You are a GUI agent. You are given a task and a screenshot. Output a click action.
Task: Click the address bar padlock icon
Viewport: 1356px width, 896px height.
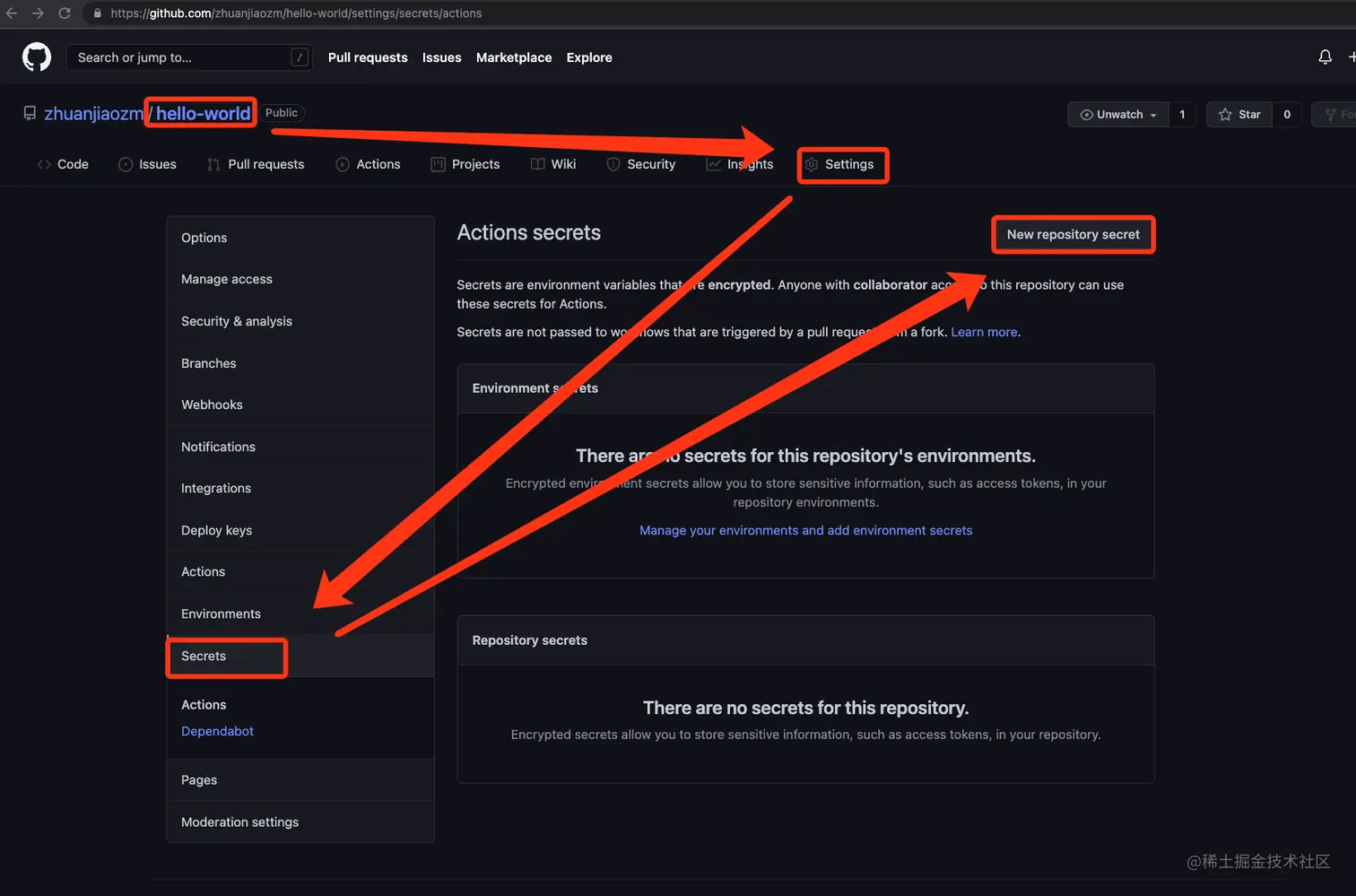pos(98,13)
